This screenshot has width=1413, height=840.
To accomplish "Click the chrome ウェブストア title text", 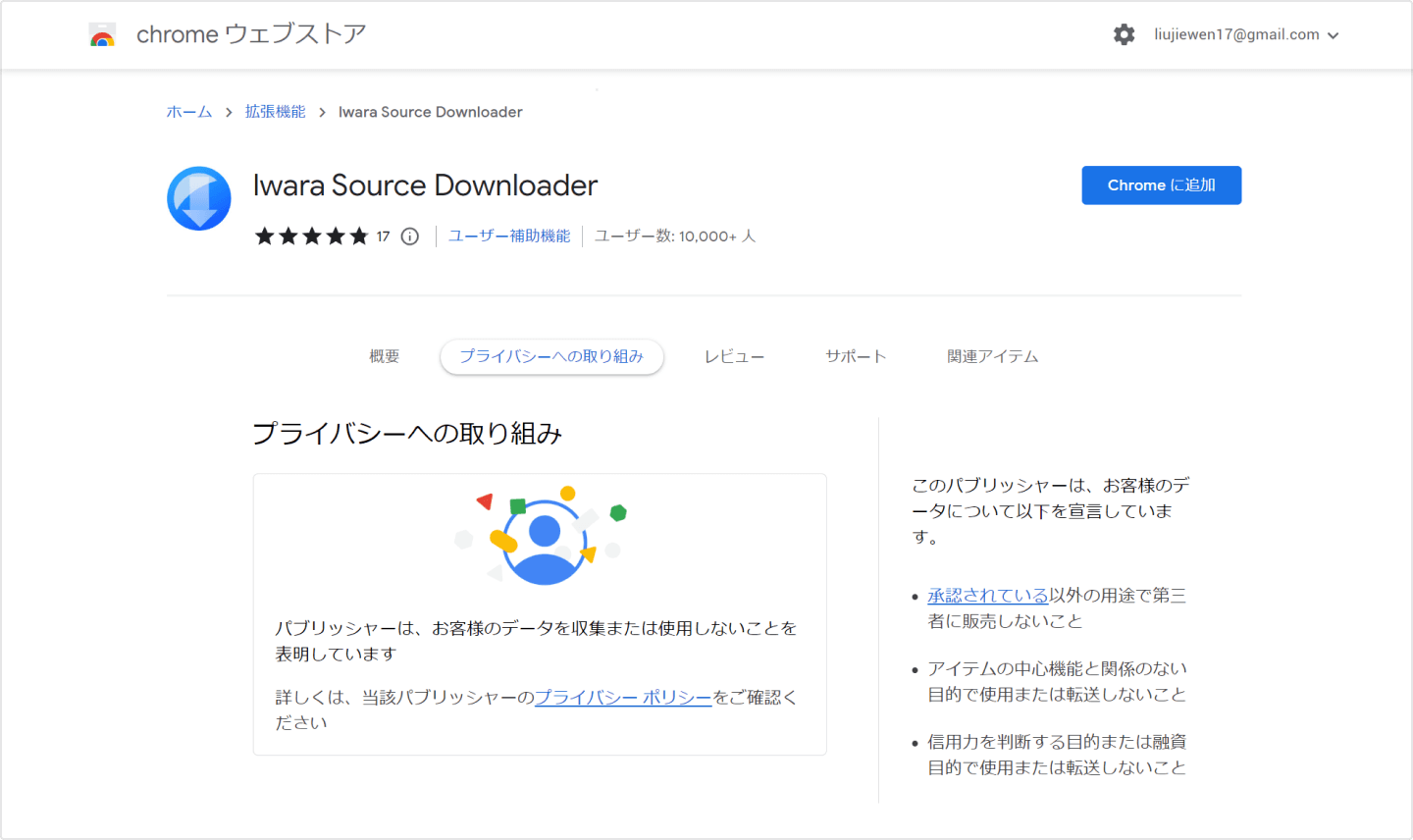I will (251, 34).
